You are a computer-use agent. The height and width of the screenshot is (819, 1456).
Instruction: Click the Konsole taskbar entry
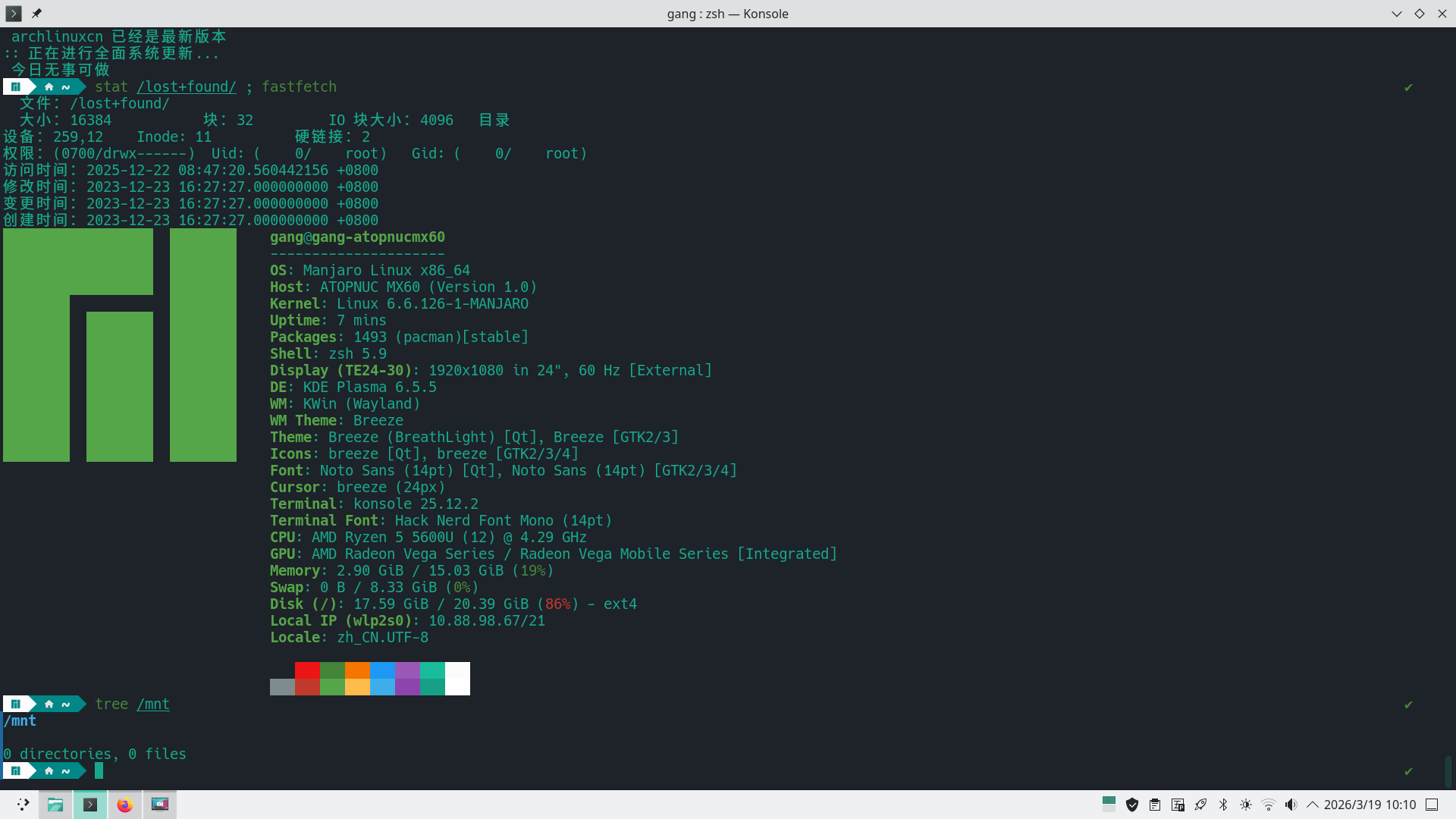point(90,805)
